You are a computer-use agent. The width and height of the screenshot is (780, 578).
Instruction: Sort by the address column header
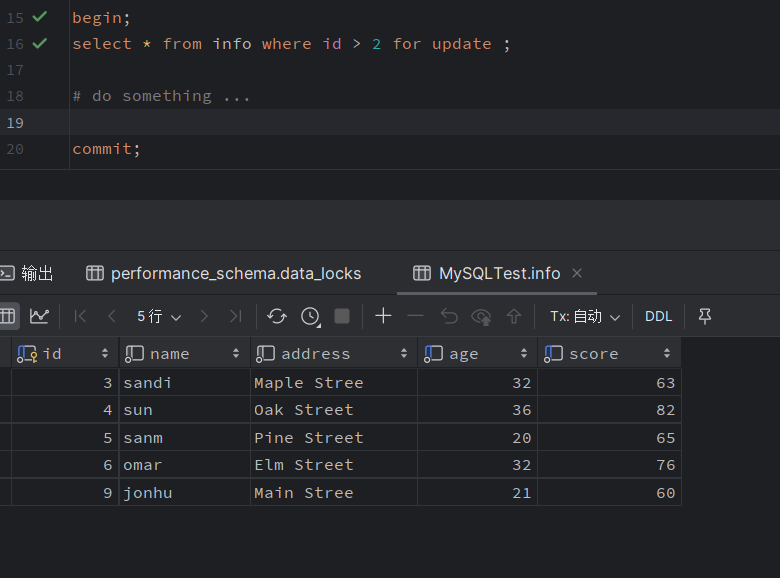(x=334, y=354)
